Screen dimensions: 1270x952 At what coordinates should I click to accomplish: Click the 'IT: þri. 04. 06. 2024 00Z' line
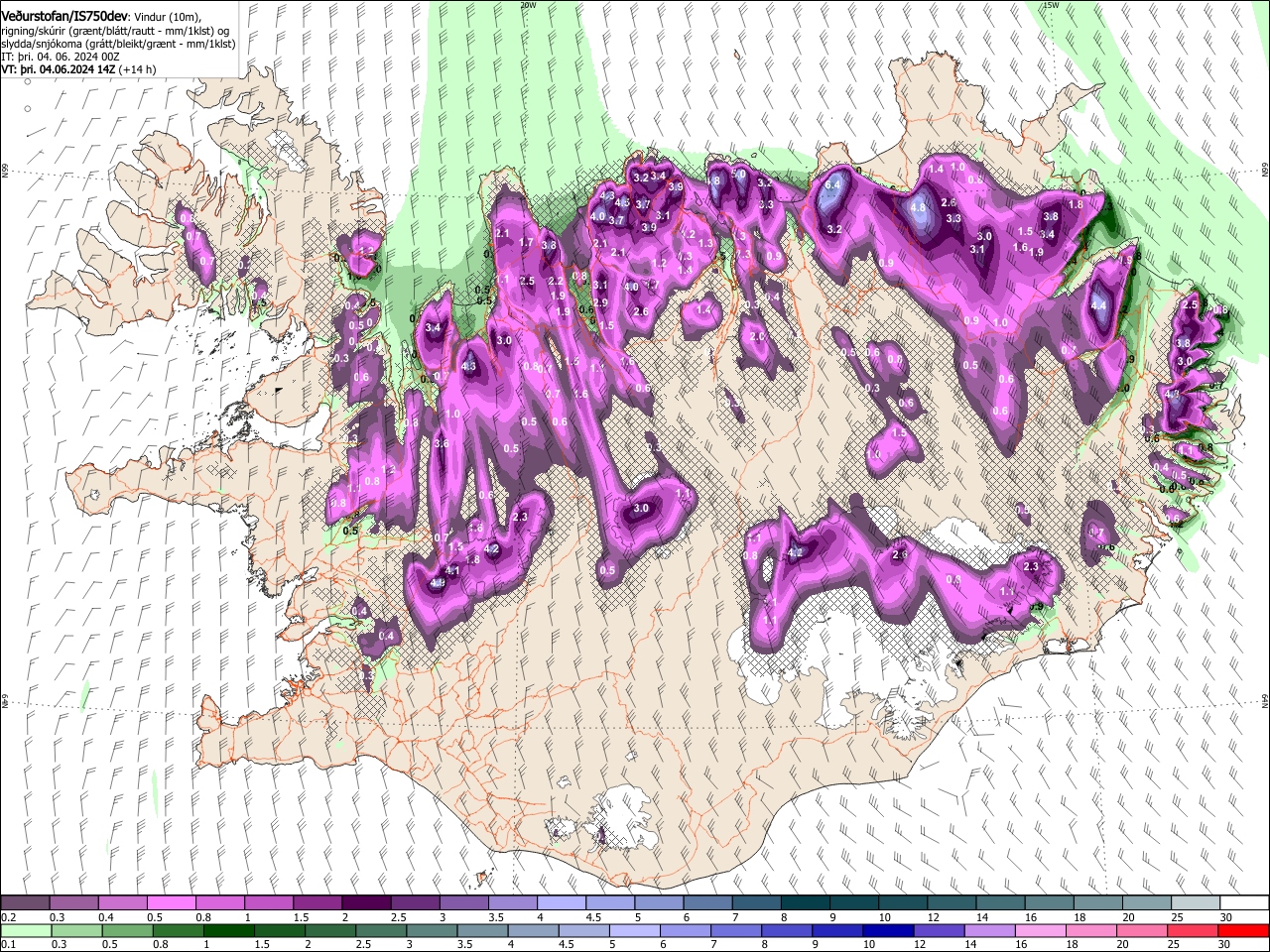(x=61, y=57)
